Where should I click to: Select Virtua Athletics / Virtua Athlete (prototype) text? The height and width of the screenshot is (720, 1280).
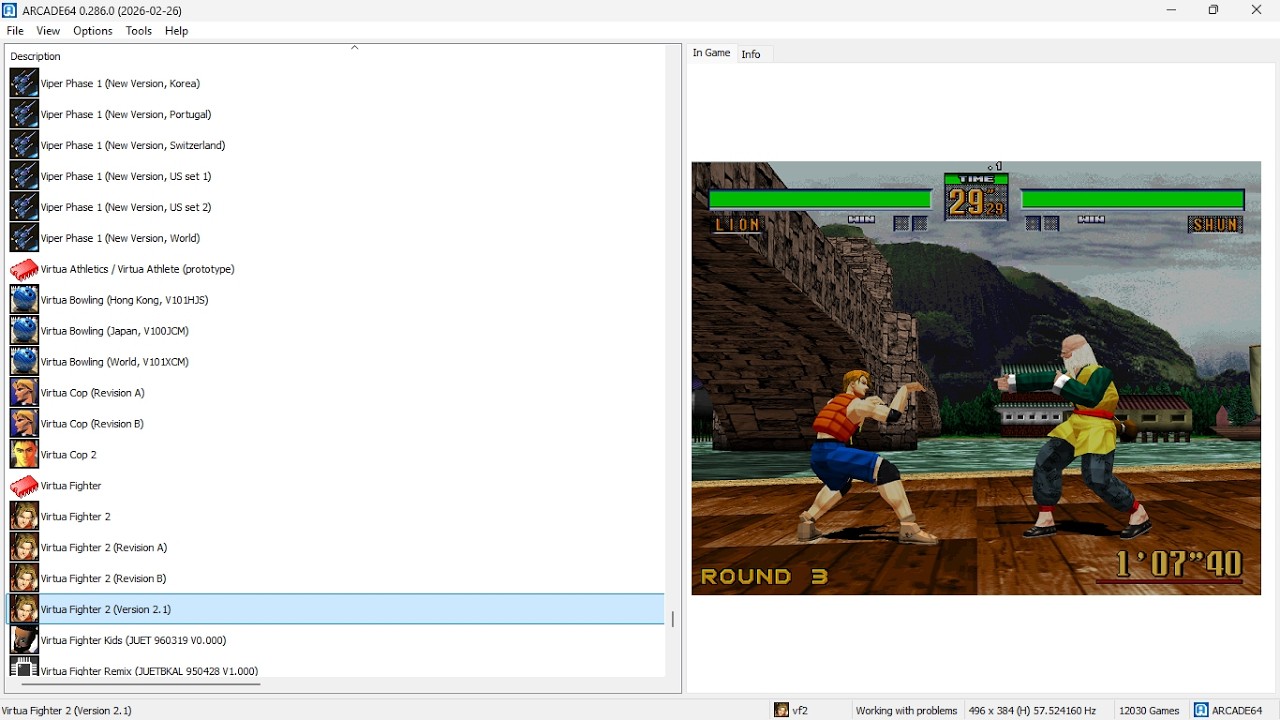coord(138,270)
